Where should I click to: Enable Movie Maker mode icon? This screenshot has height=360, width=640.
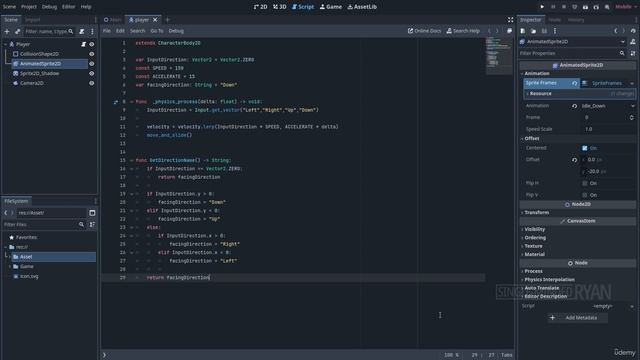pyautogui.click(x=607, y=7)
